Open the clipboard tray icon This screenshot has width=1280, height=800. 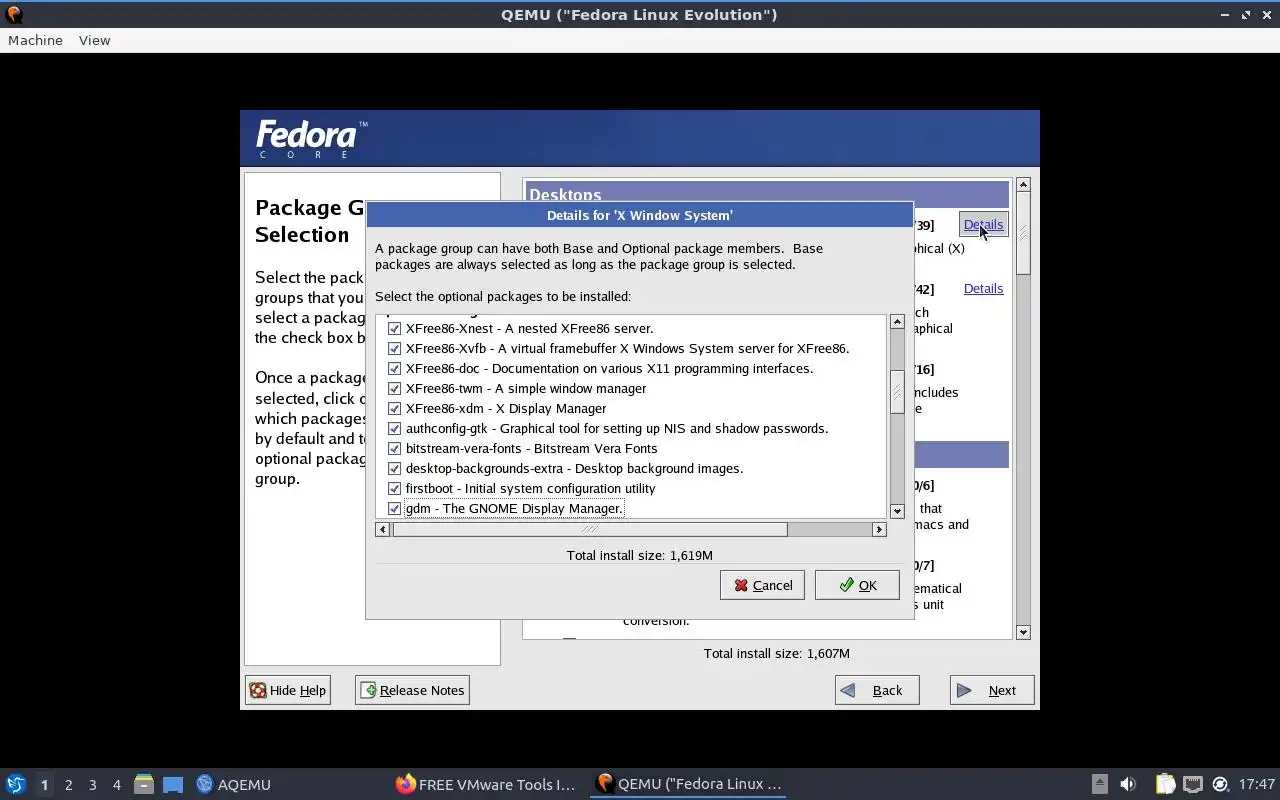(1165, 784)
